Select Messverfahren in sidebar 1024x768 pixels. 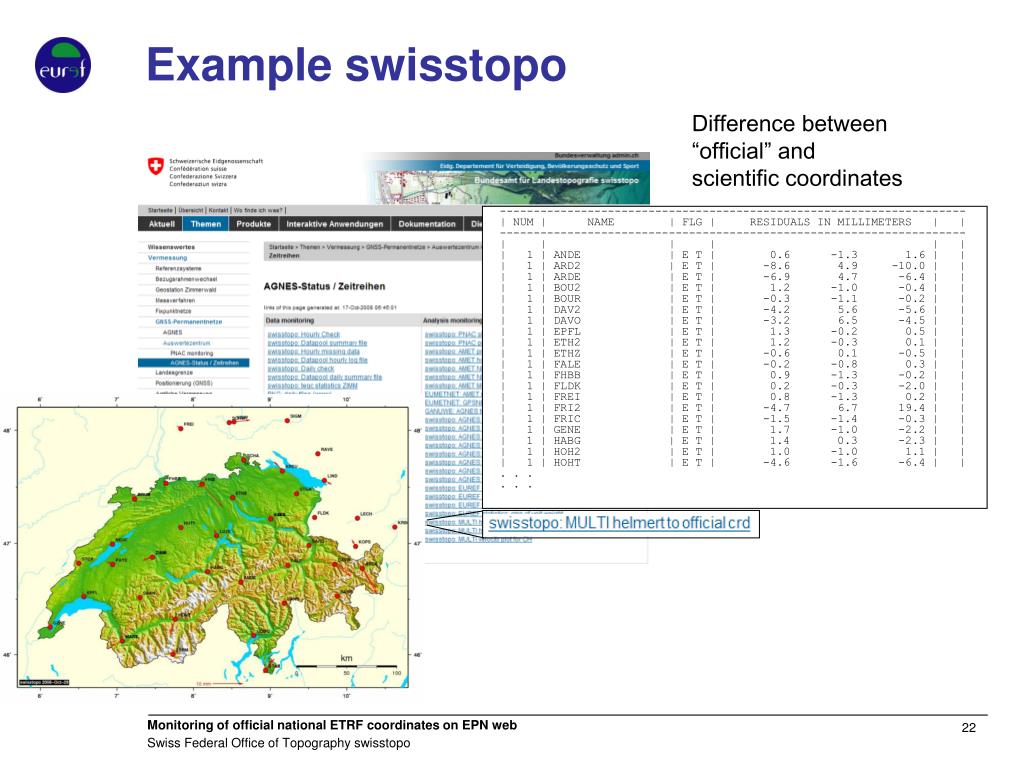[x=175, y=300]
